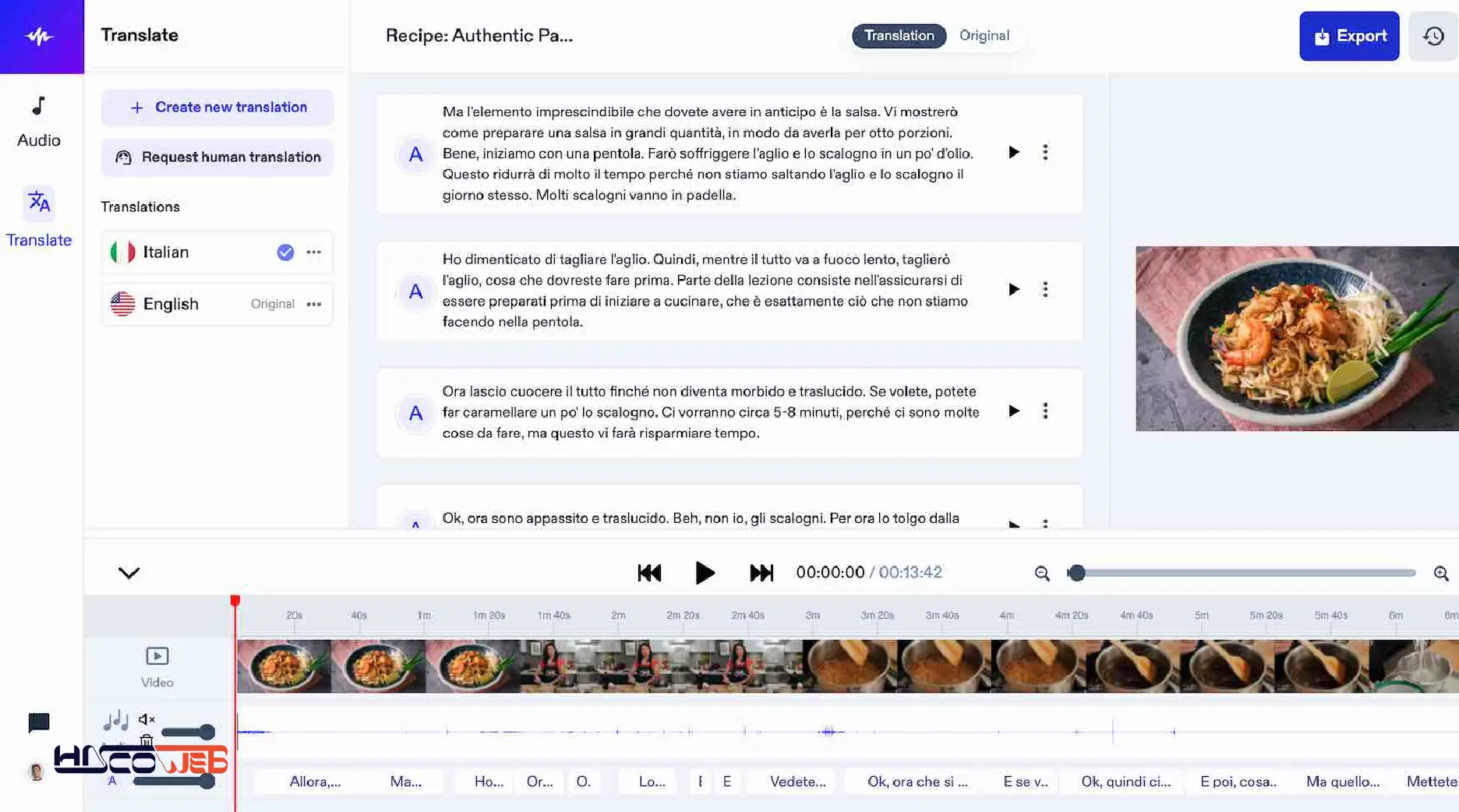The height and width of the screenshot is (812, 1459).
Task: Open the English original more menu
Action: (x=313, y=304)
